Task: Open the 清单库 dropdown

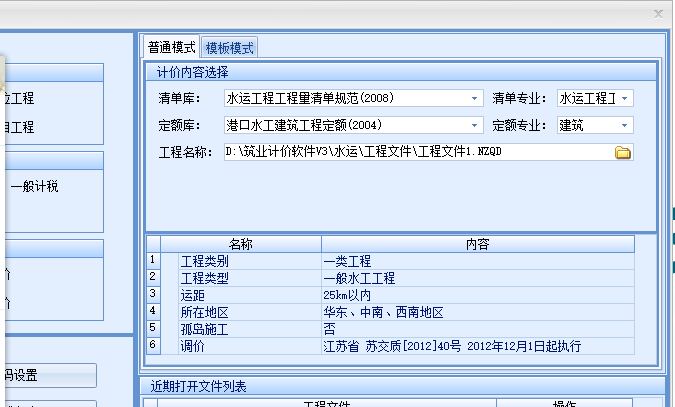Action: [475, 99]
